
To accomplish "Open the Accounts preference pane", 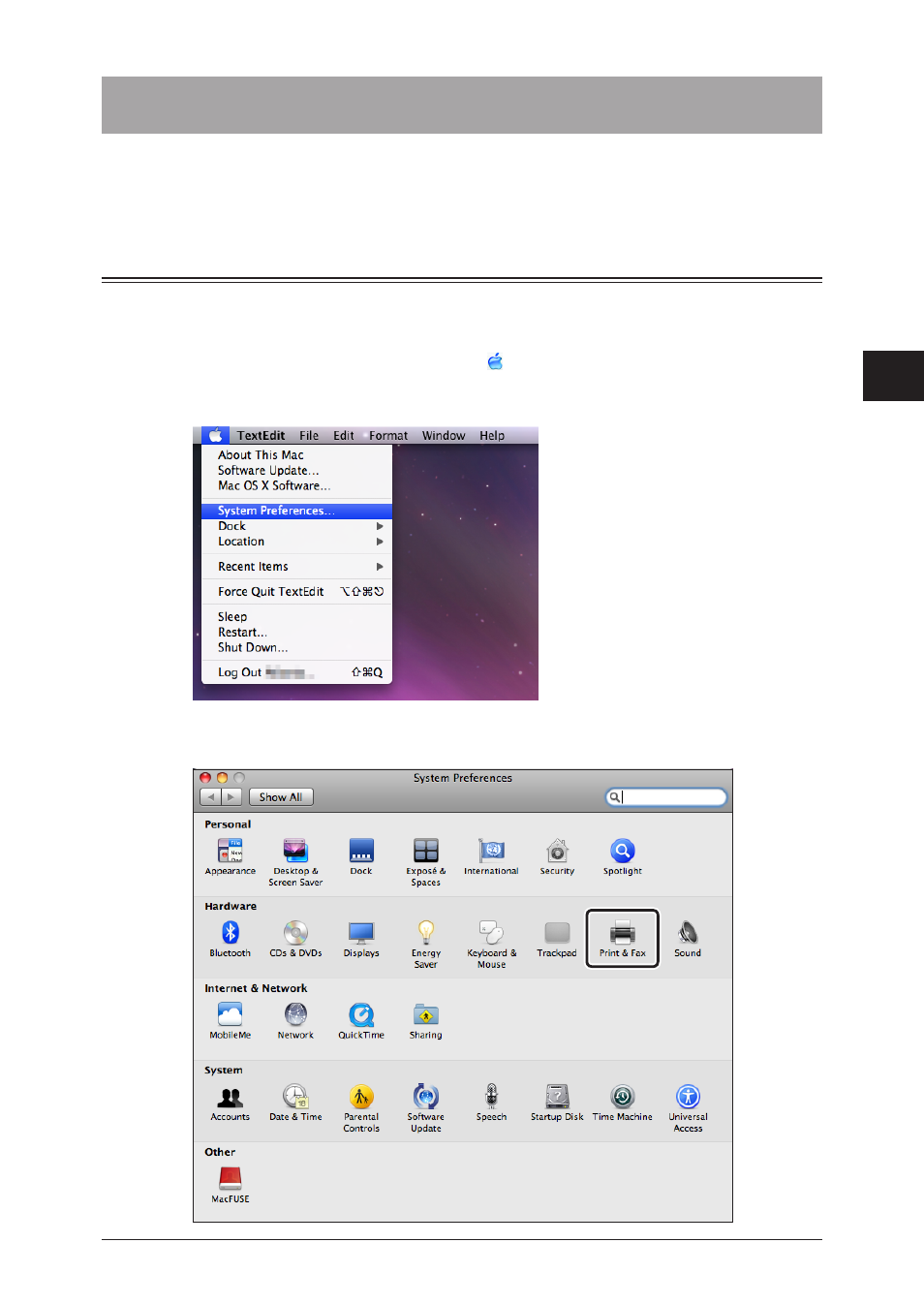I will coord(231,1103).
